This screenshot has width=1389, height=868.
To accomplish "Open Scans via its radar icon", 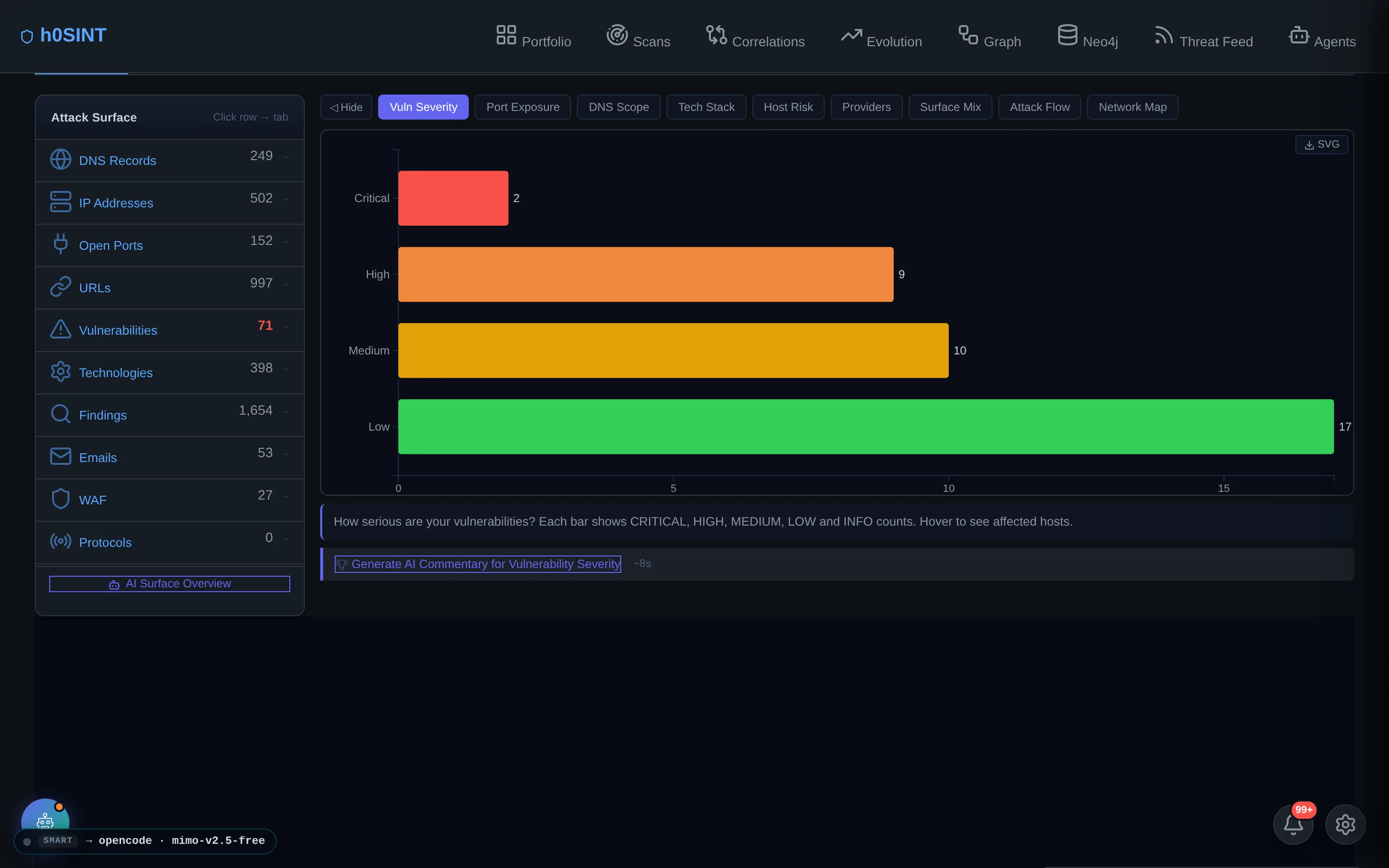I will point(617,34).
